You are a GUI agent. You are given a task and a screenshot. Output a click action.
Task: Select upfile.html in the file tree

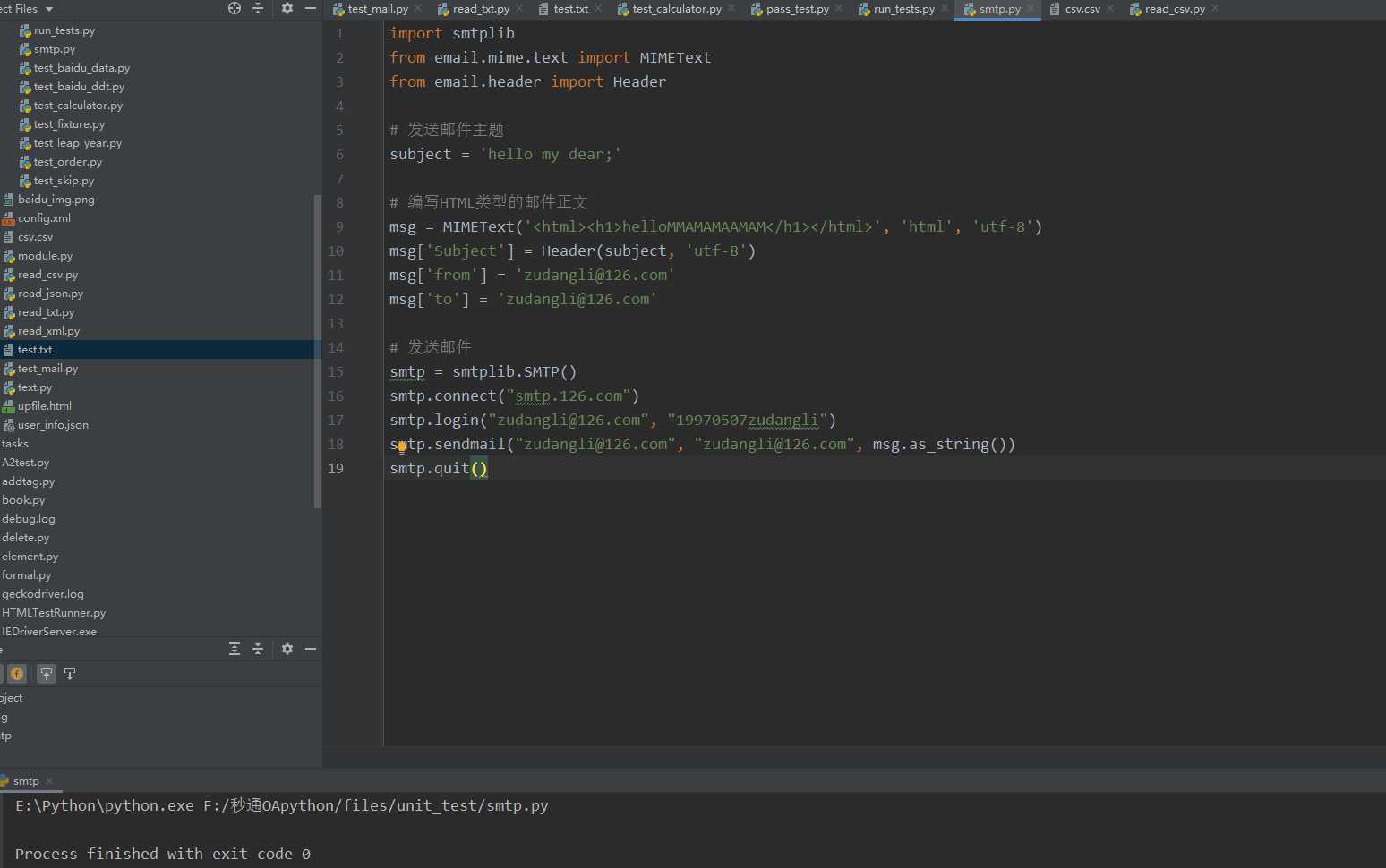(44, 406)
